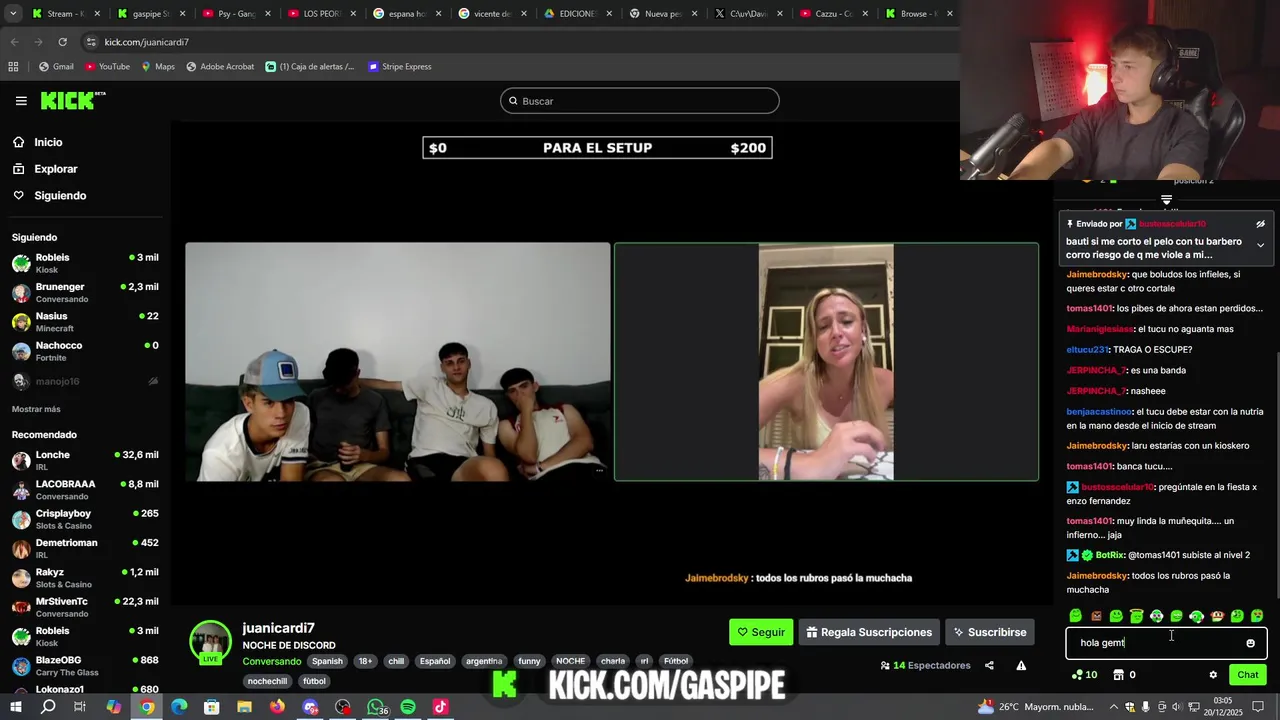
Task: Click the report warning triangle icon
Action: (x=1021, y=666)
